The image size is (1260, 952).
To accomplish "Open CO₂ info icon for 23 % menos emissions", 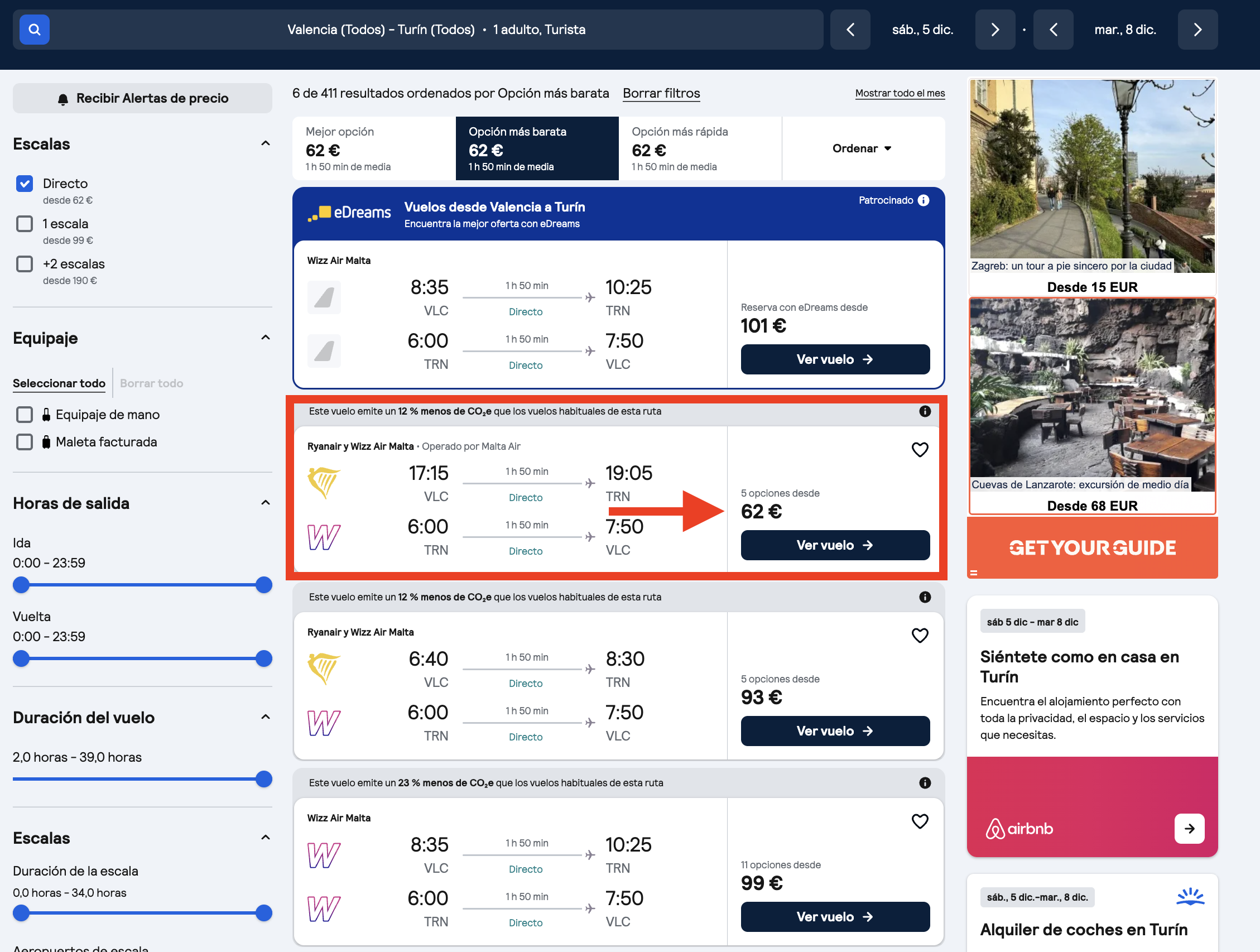I will 925,783.
